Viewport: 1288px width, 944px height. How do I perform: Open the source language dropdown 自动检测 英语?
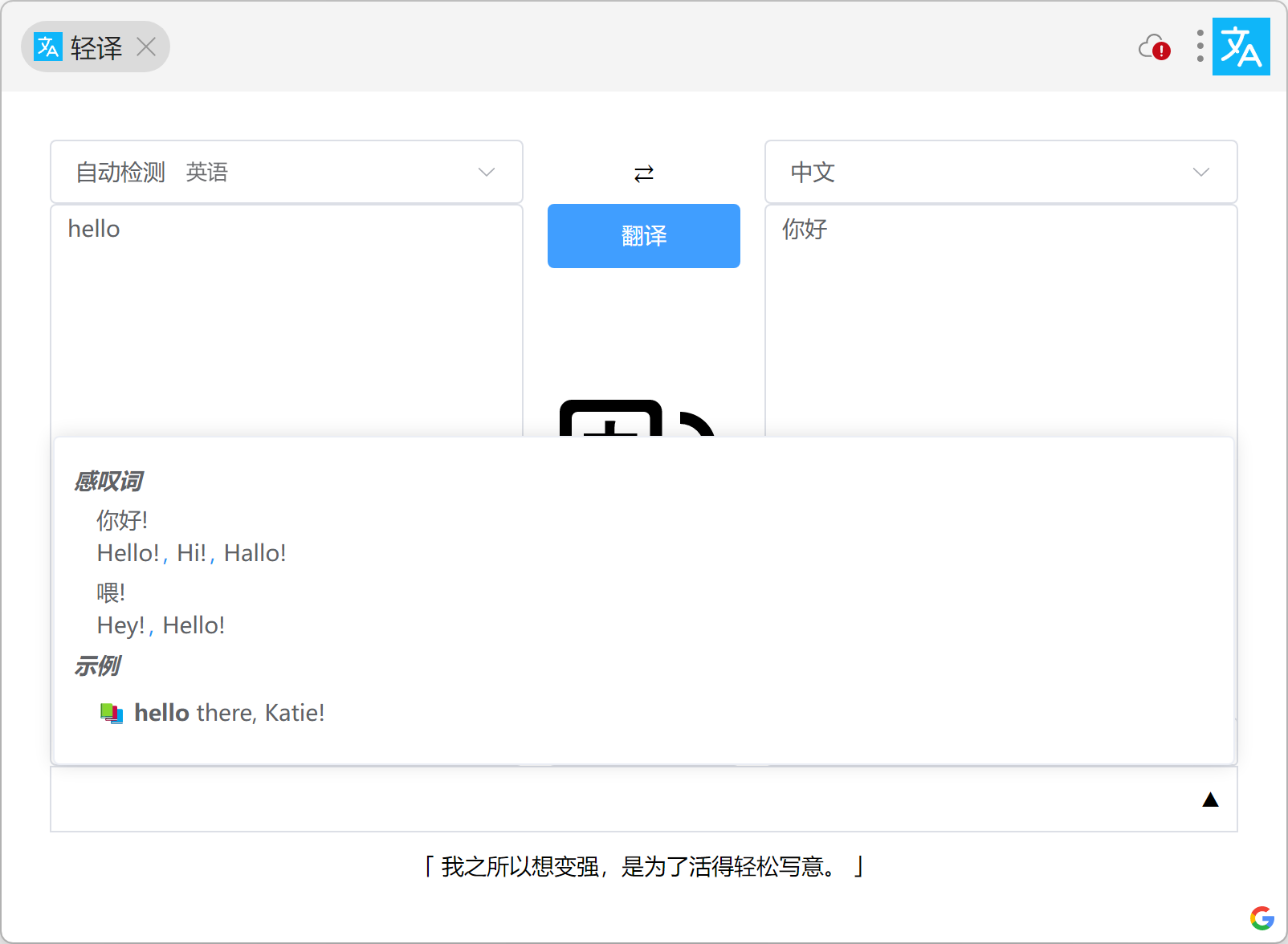(x=287, y=172)
